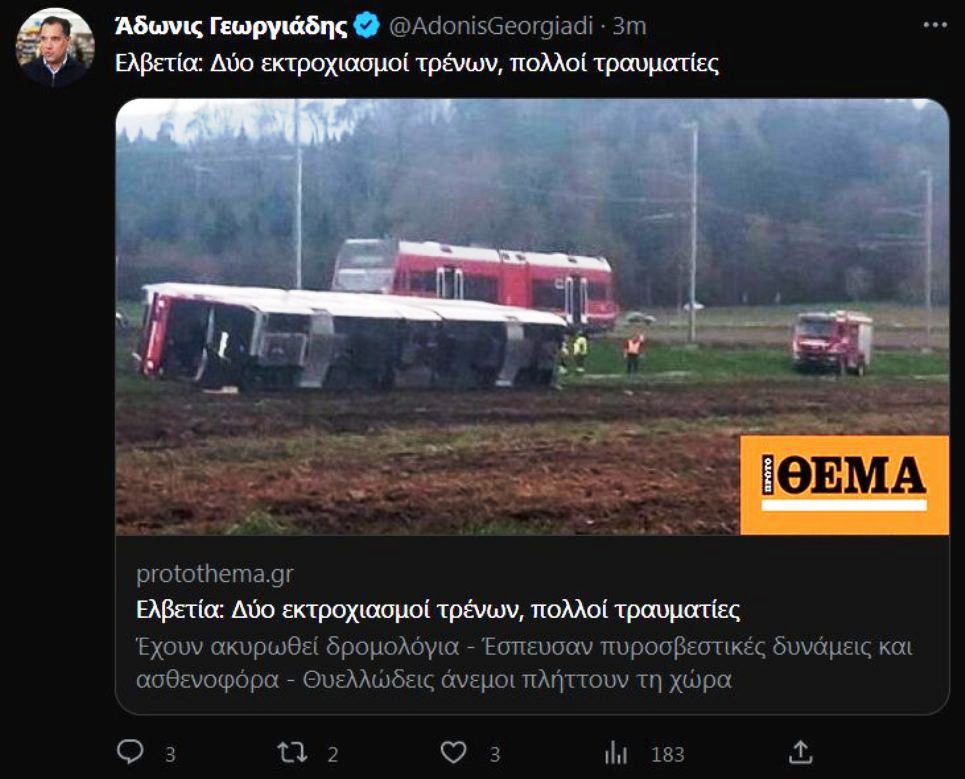Click the blue verified badge
The image size is (965, 779).
tap(367, 25)
